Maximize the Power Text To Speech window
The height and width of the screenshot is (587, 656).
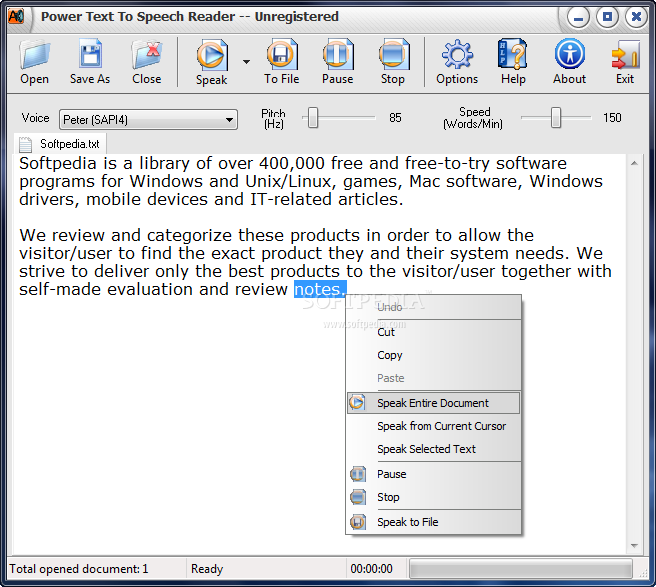(607, 17)
